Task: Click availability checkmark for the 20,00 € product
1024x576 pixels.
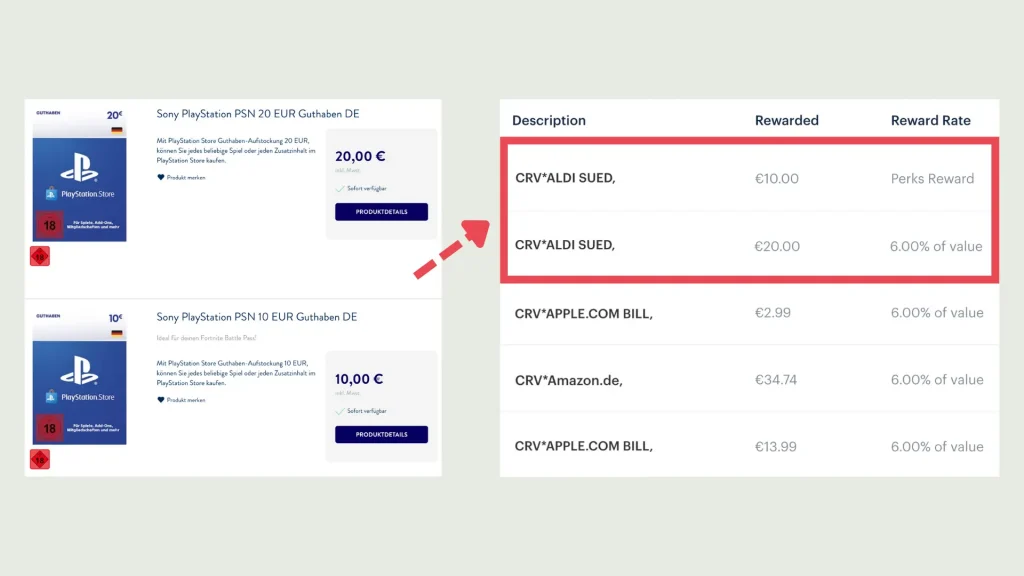Action: 340,188
